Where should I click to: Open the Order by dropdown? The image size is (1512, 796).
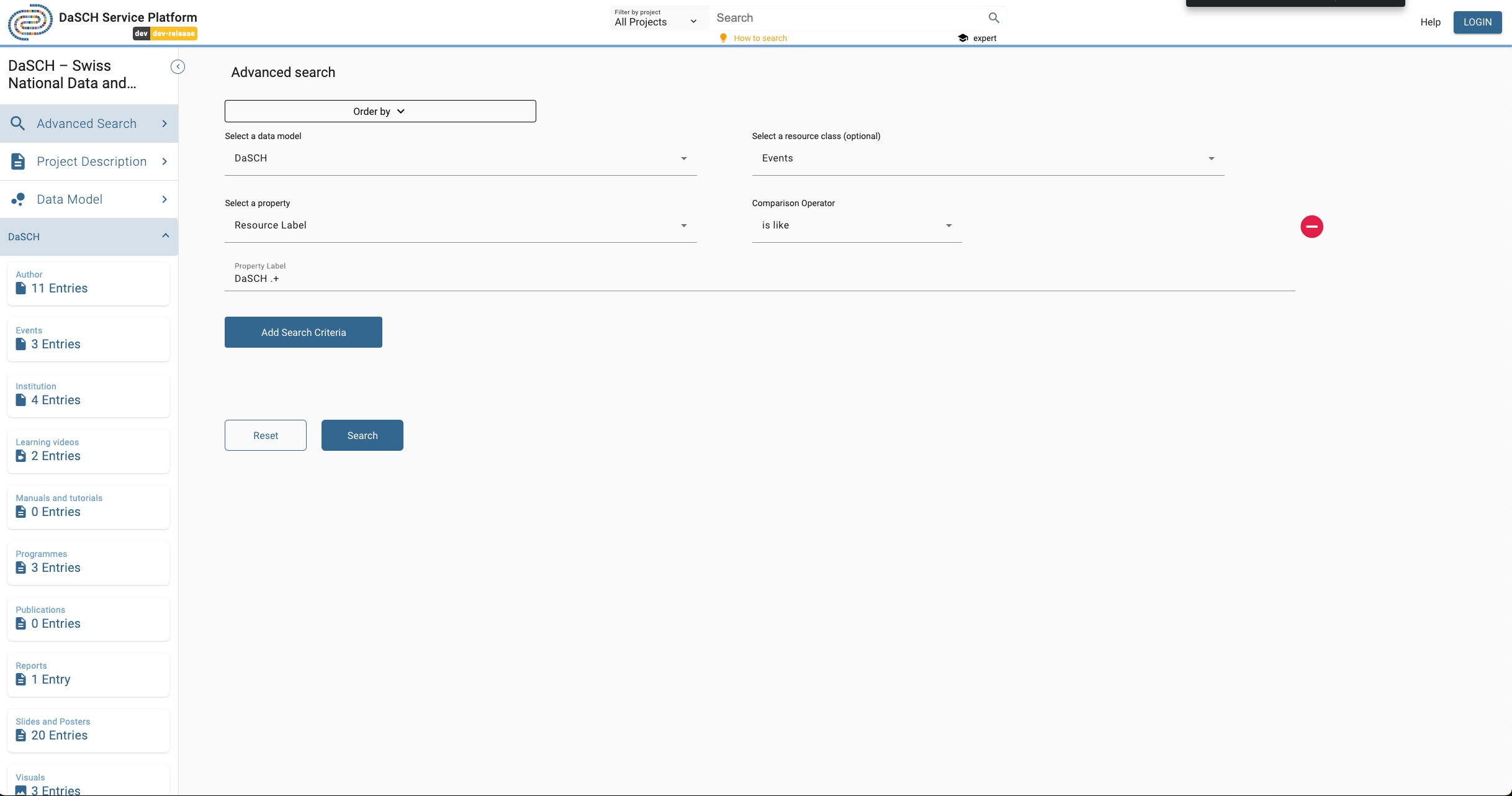click(380, 111)
